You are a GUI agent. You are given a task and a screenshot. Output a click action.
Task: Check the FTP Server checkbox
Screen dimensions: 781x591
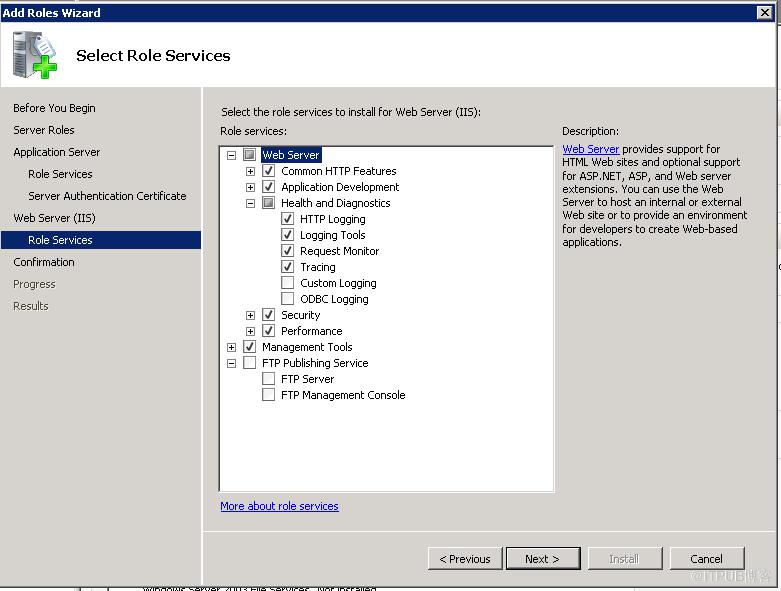(x=268, y=378)
